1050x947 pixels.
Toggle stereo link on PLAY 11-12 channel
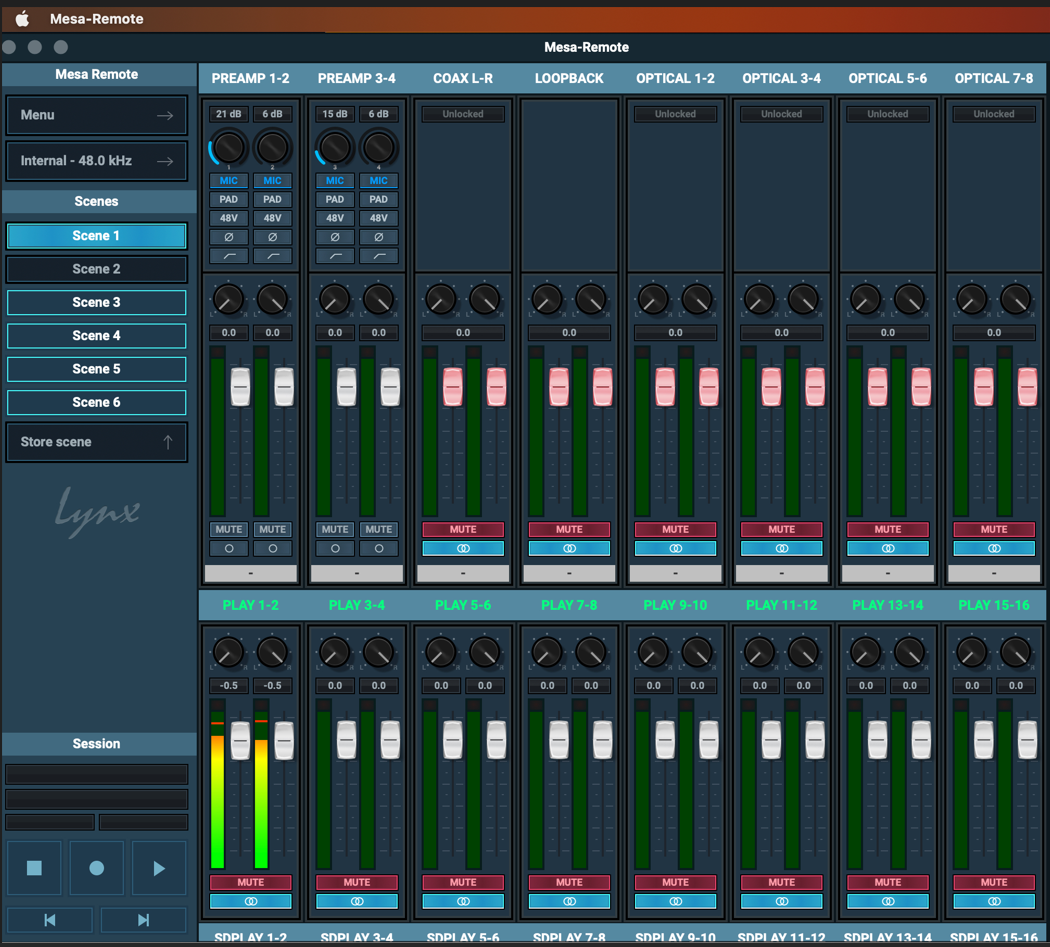pyautogui.click(x=781, y=901)
